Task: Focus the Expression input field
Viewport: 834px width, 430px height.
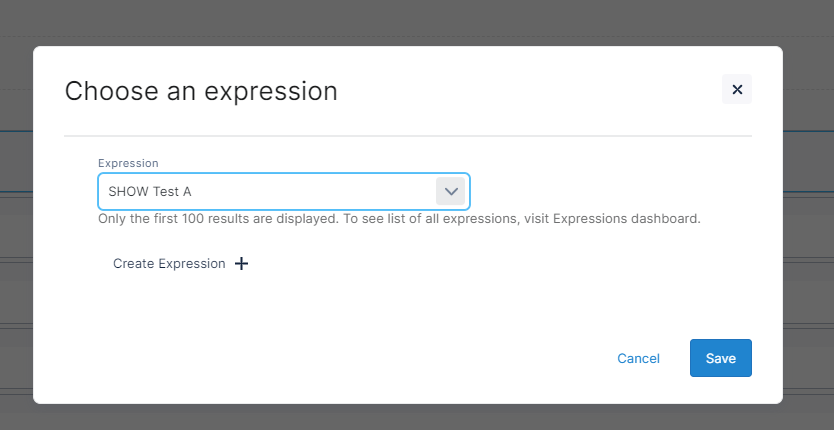Action: click(266, 191)
